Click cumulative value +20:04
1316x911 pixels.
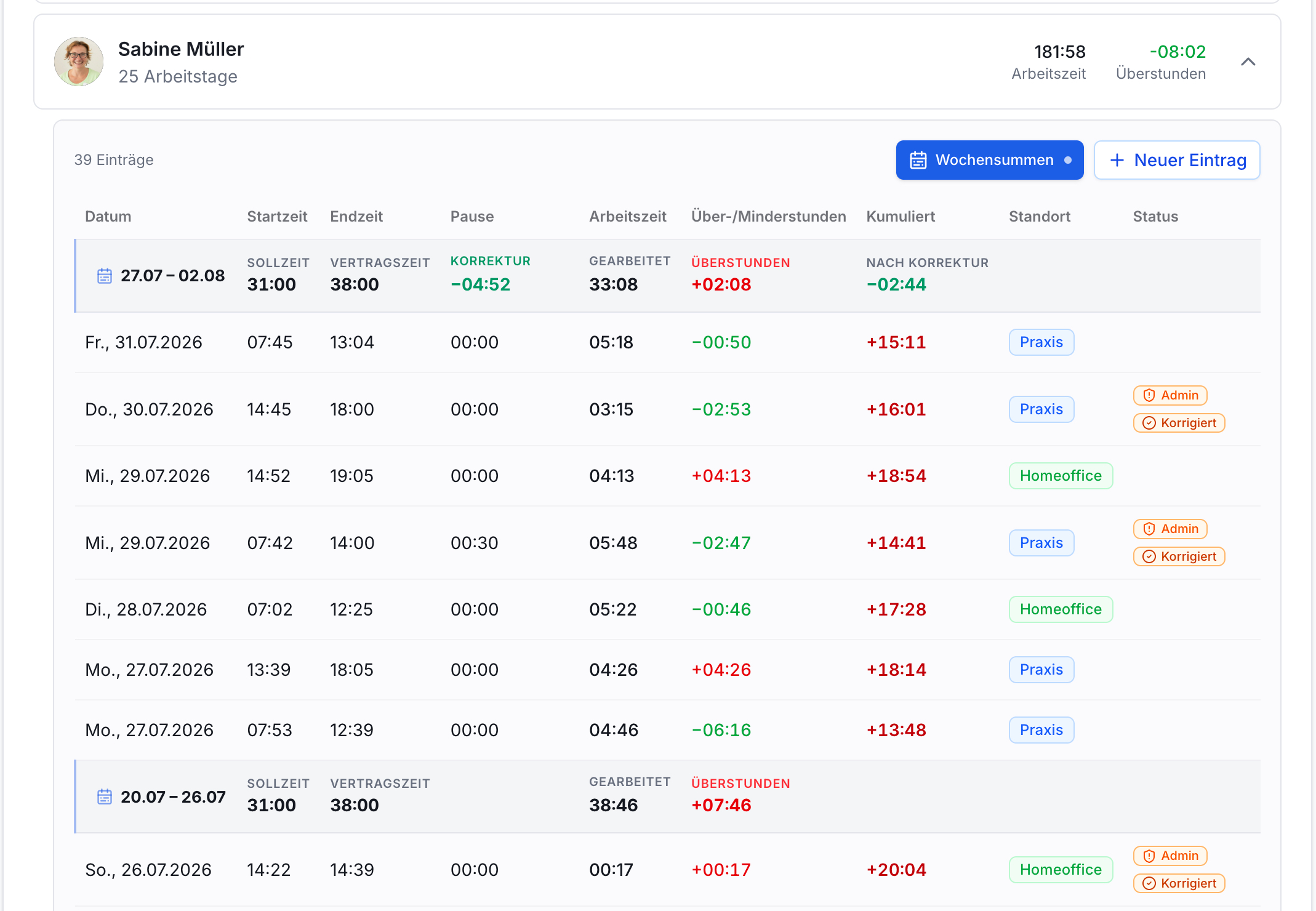(x=896, y=870)
